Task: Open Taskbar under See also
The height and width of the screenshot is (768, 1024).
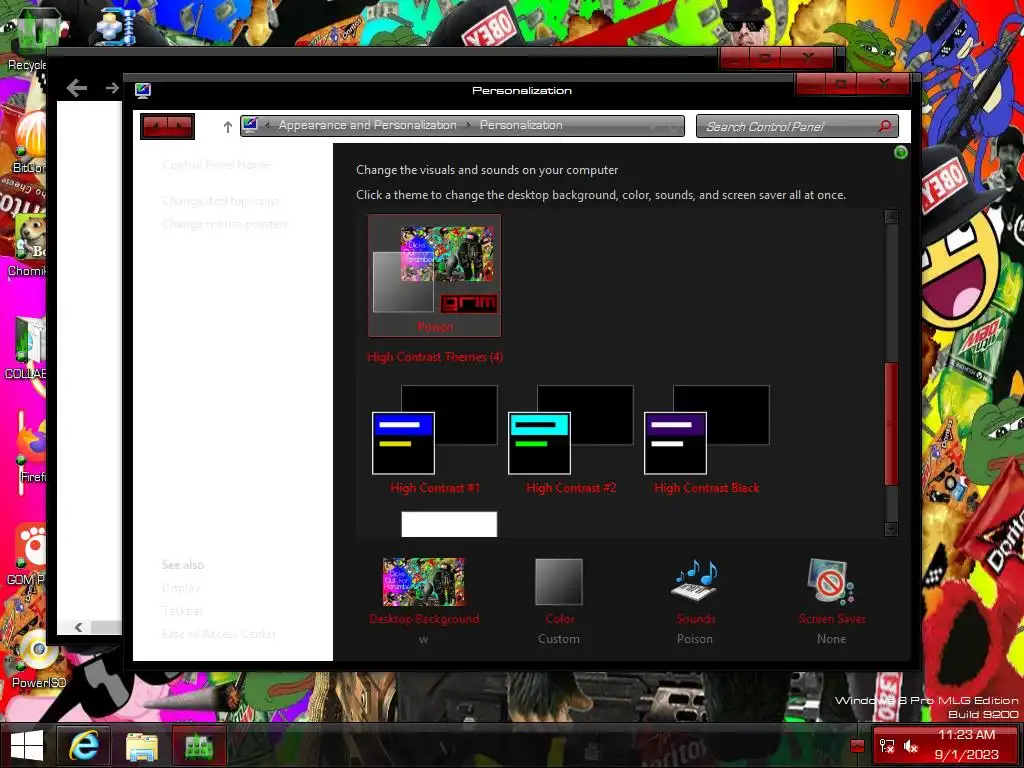Action: point(182,611)
